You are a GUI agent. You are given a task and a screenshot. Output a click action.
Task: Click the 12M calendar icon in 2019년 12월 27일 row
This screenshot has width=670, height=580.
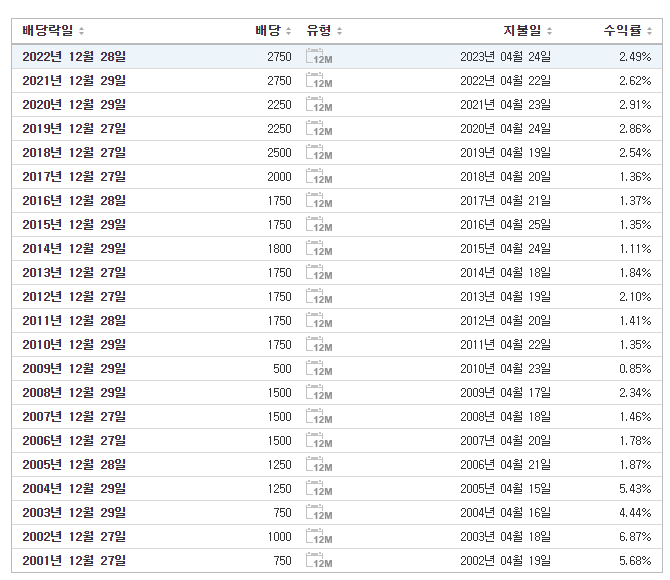coord(319,129)
